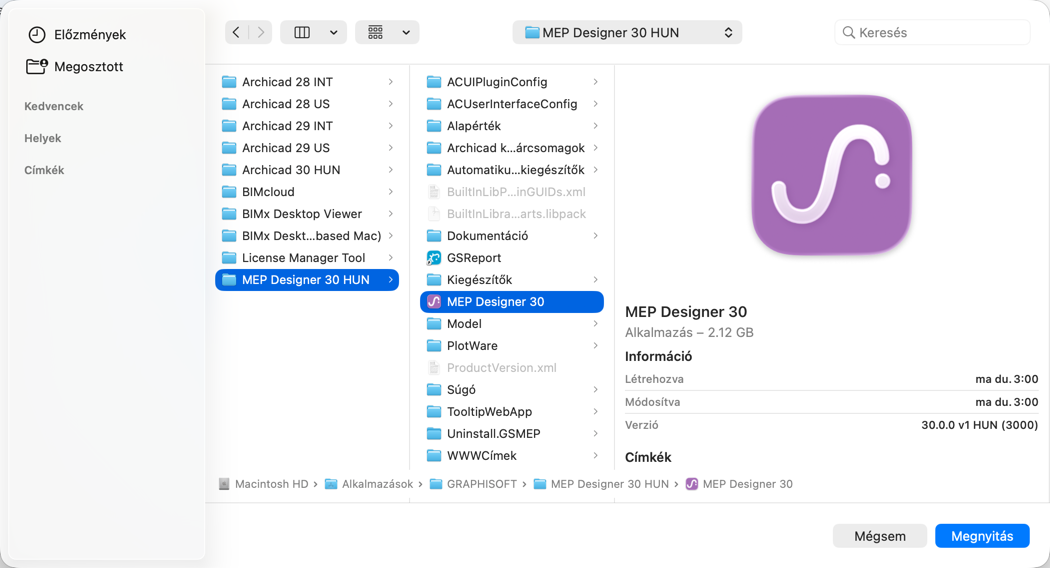Select the BIMx Desktop Viewer folder
The image size is (1050, 568).
[x=307, y=214]
